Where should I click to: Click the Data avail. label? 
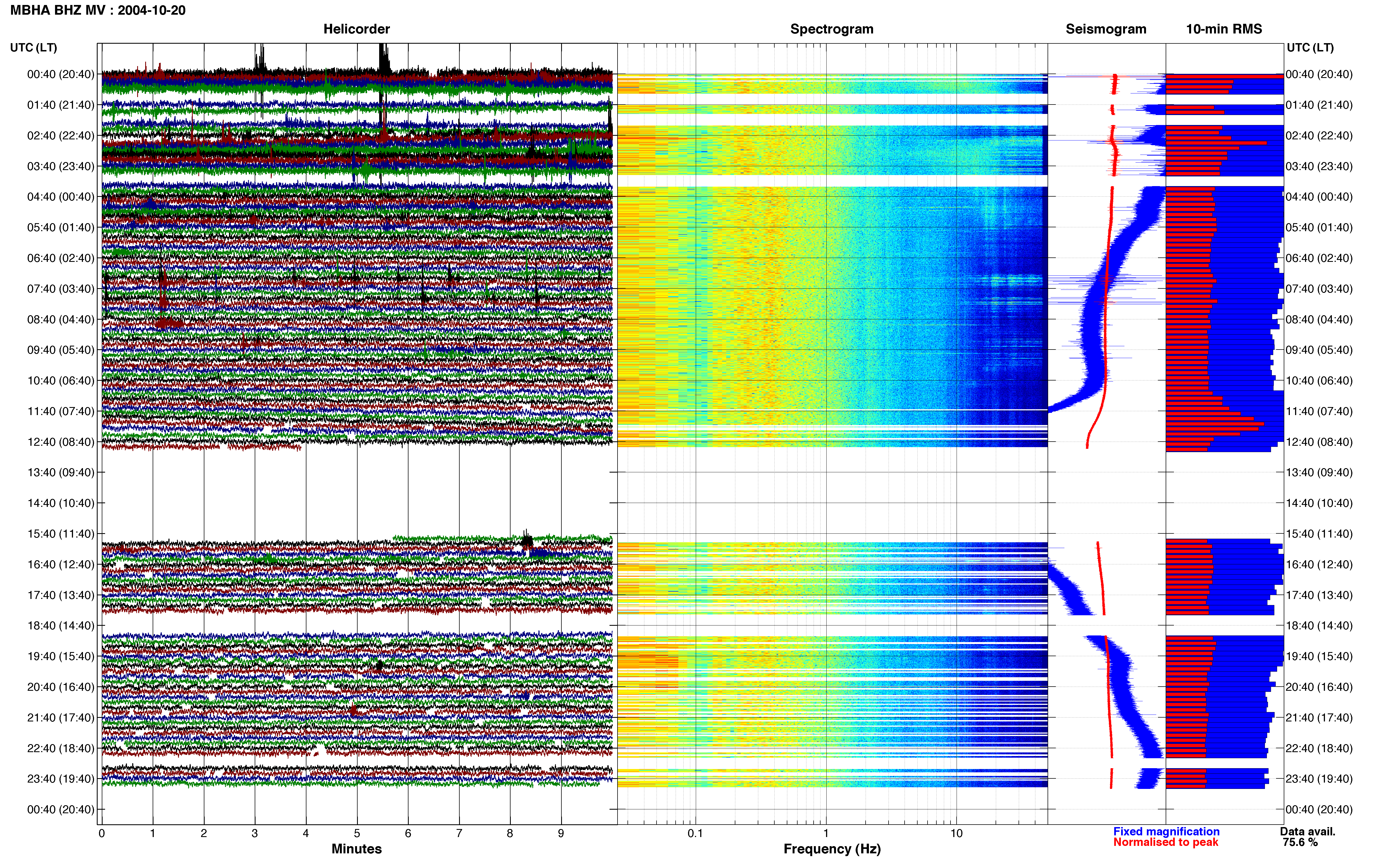click(1308, 831)
